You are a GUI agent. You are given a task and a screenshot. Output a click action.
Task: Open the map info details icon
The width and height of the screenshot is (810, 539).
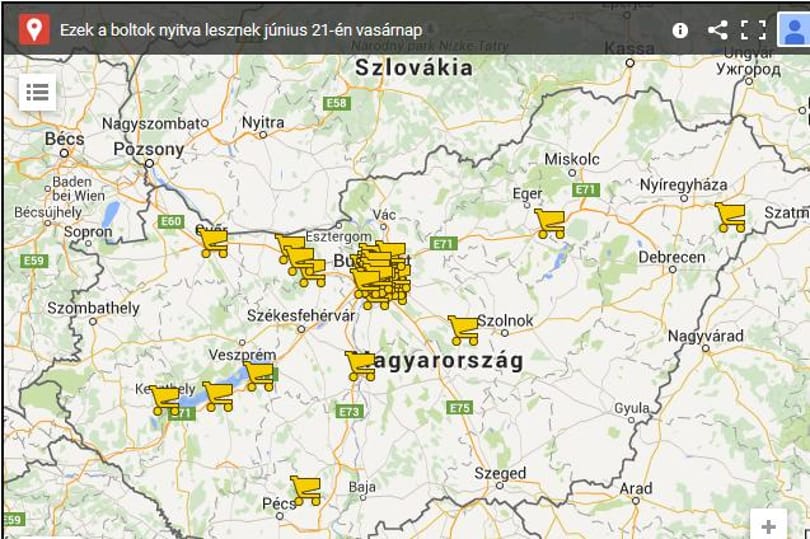pyautogui.click(x=680, y=30)
